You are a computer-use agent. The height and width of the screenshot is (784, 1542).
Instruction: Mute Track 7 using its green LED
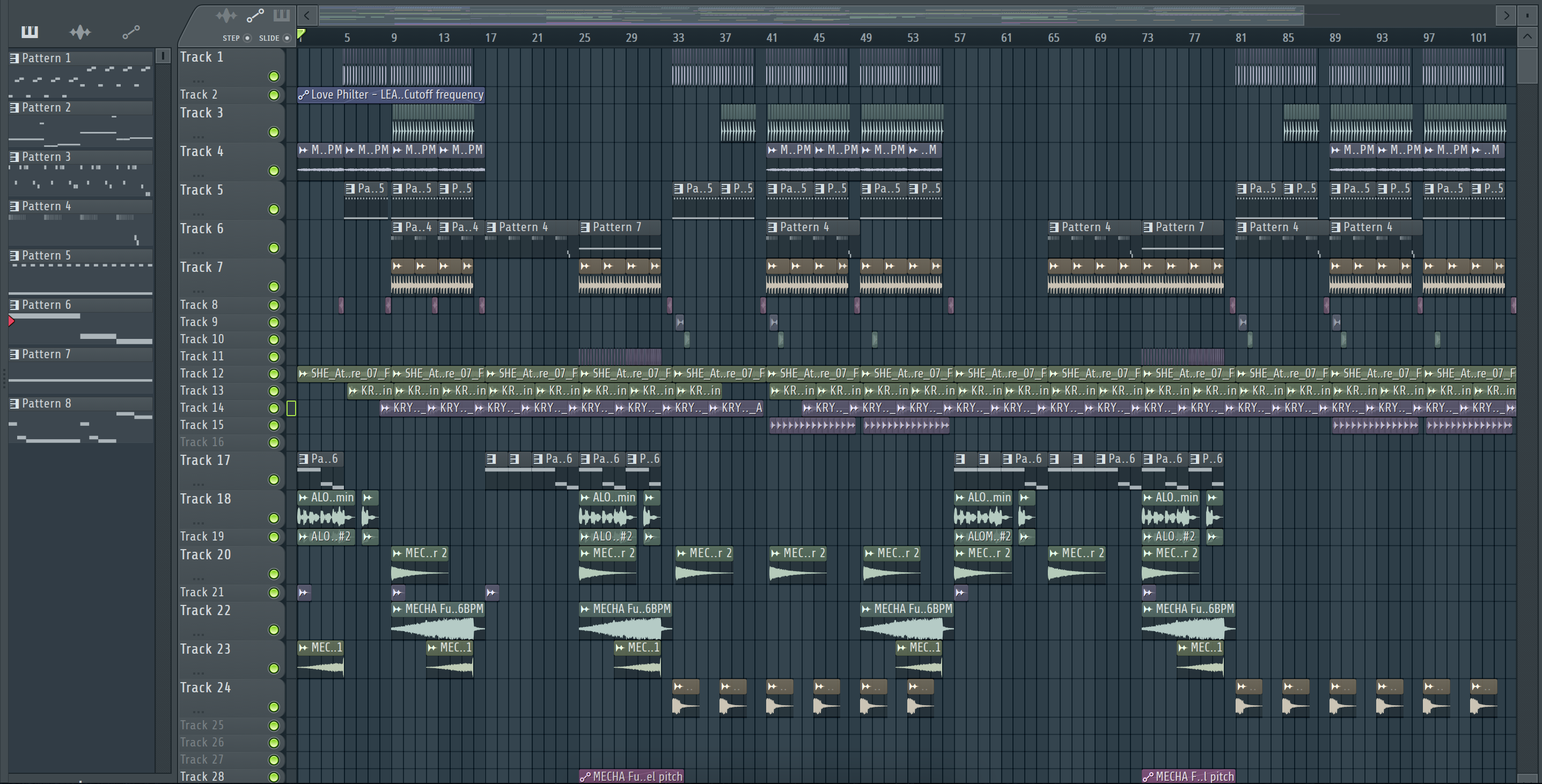pos(274,286)
